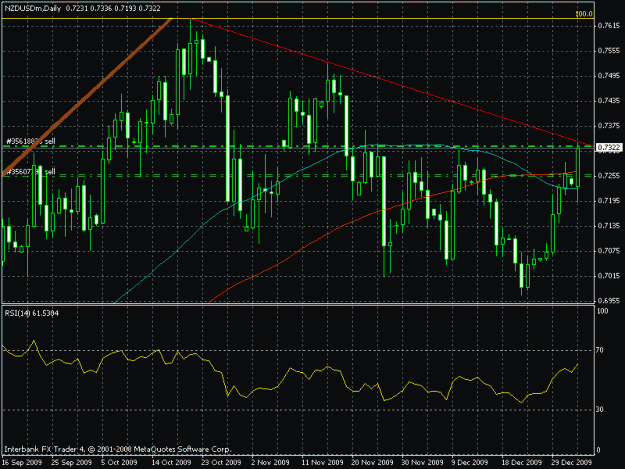Click the RSI 30 level label
Screen dimensions: 625x469
(x=599, y=410)
